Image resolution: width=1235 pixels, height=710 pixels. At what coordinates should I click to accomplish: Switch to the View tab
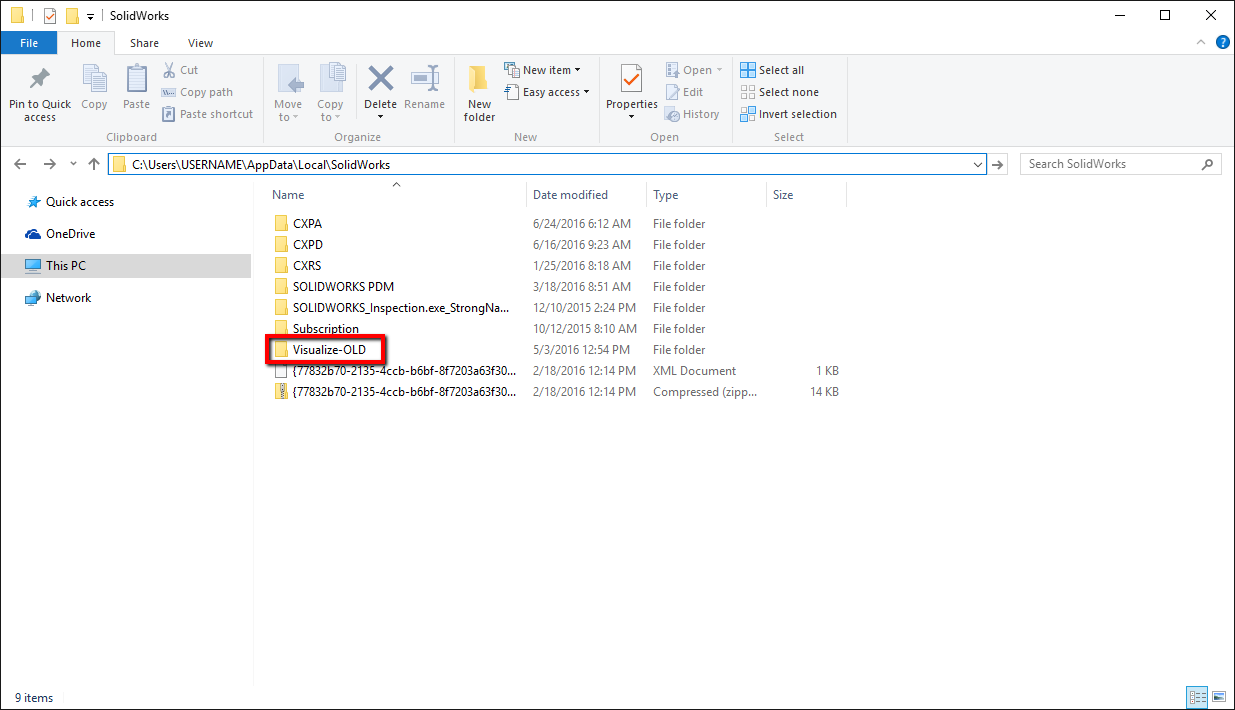click(201, 43)
